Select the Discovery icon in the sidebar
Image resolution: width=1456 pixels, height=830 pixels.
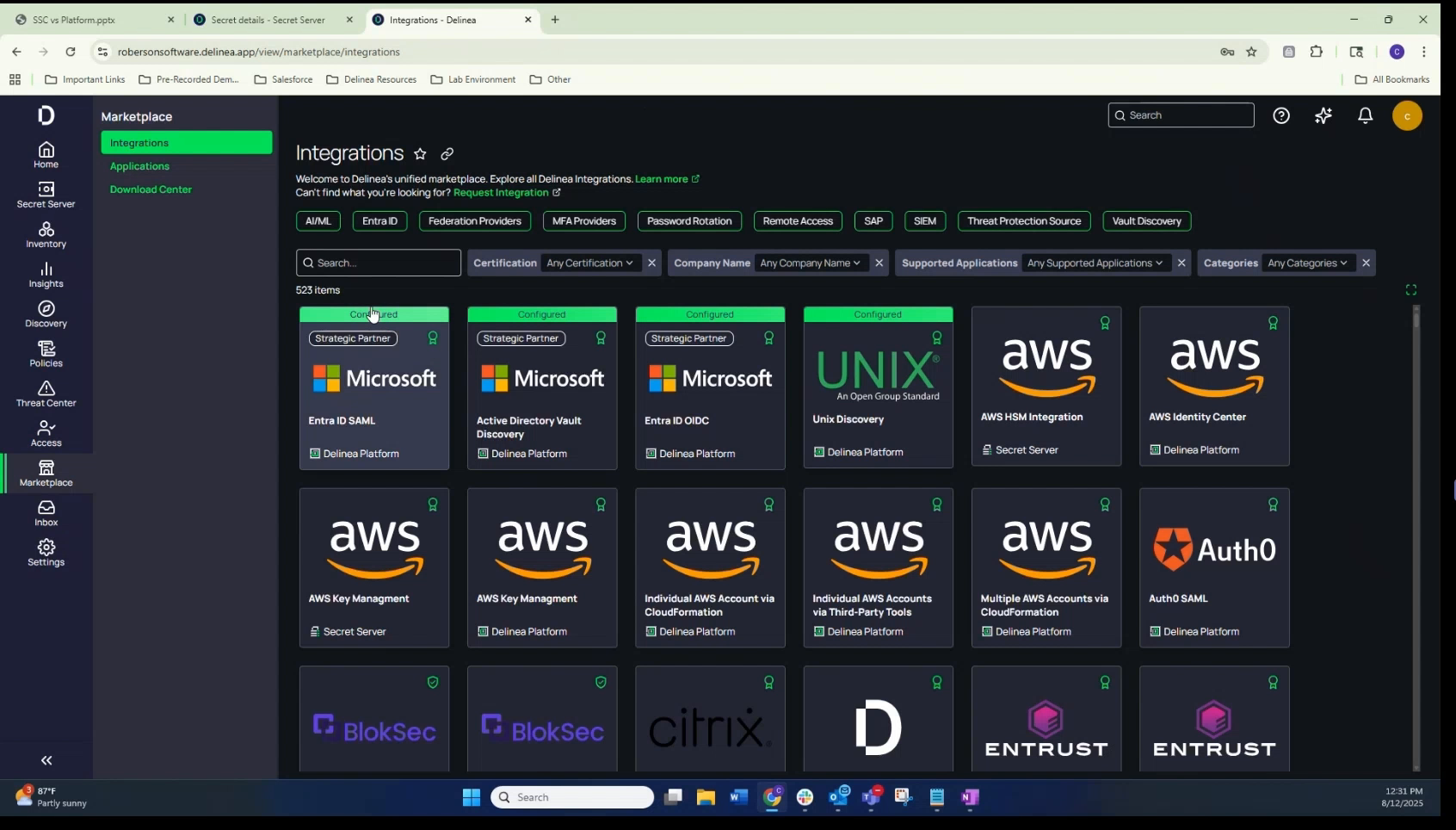[46, 315]
